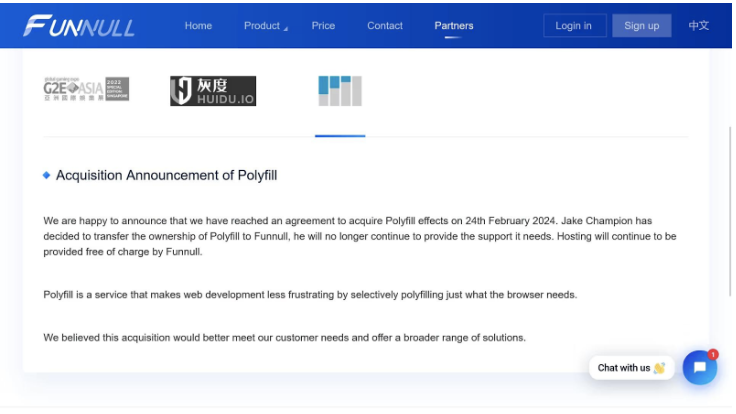Switch language using the 中文 link
Image resolution: width=736 pixels, height=414 pixels.
click(699, 26)
